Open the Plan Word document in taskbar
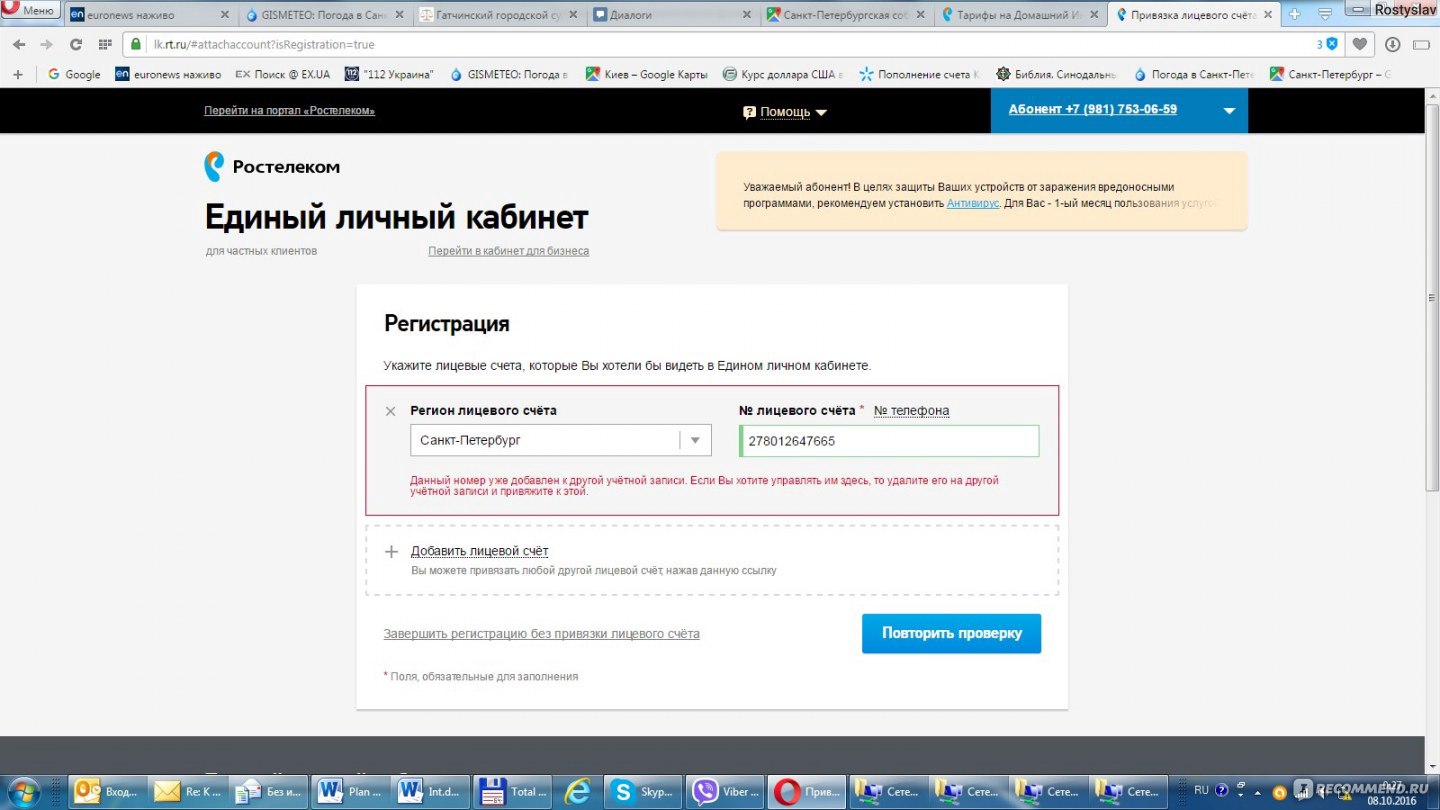The image size is (1440, 810). point(350,791)
